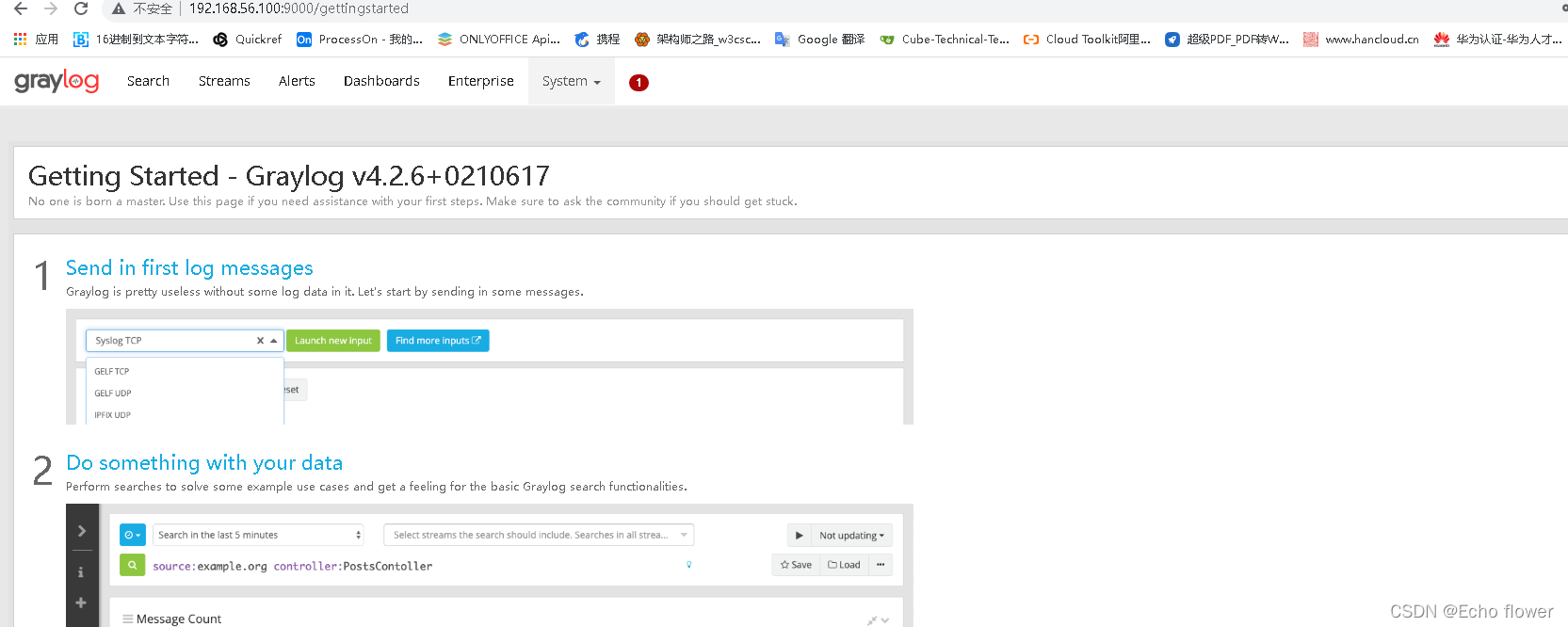Click the search query input field
This screenshot has width=1568, height=627.
click(x=414, y=566)
